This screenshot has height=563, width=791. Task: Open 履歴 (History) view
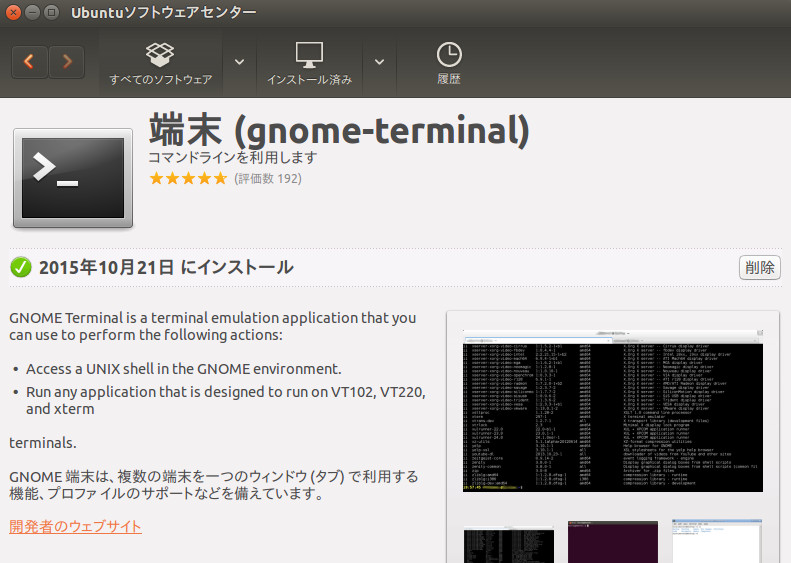pyautogui.click(x=449, y=63)
